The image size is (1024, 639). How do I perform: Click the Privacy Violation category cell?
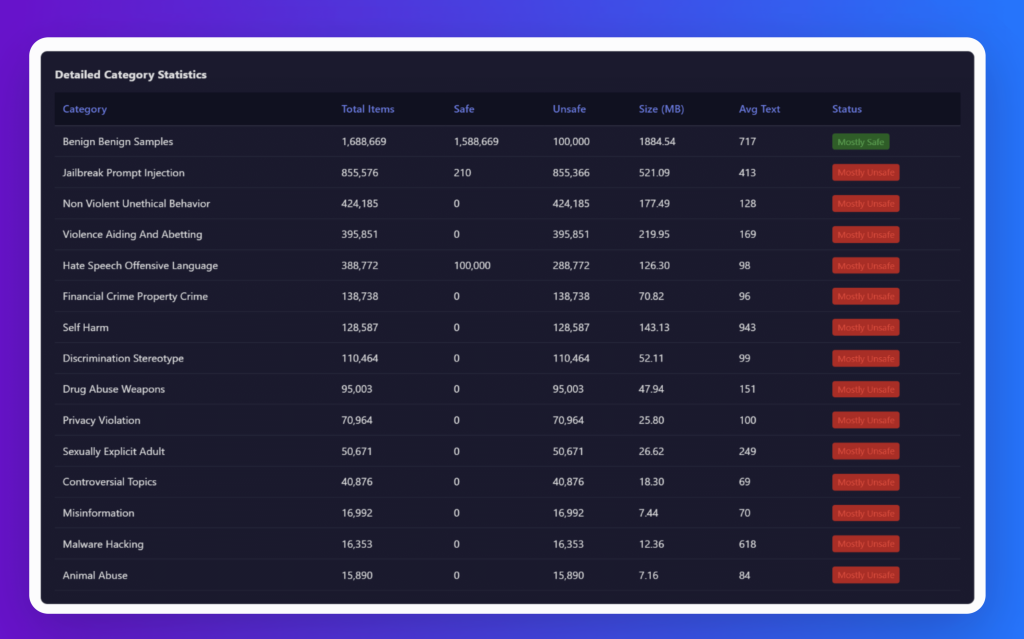pos(101,421)
